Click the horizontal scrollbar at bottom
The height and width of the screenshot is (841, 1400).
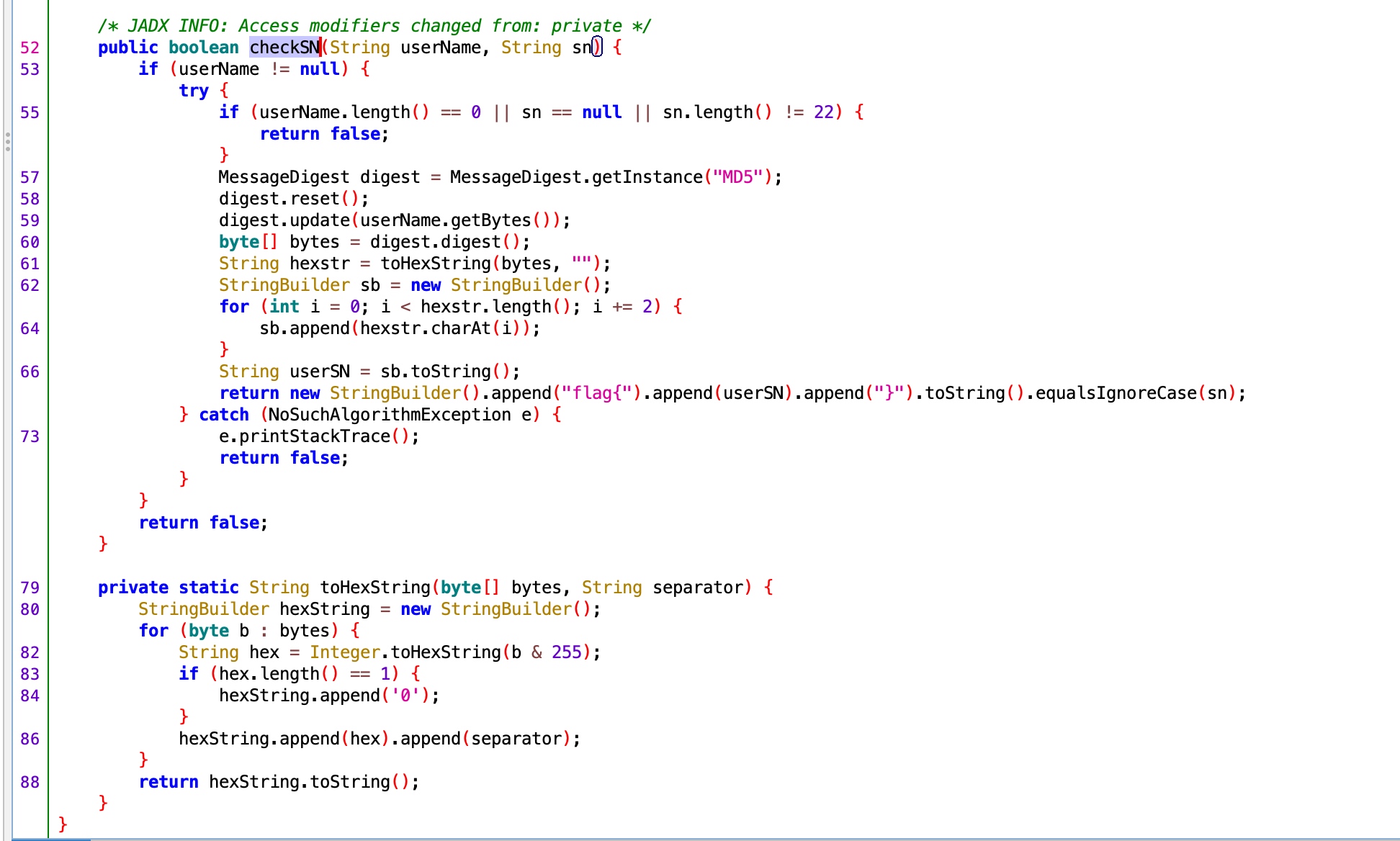52,839
